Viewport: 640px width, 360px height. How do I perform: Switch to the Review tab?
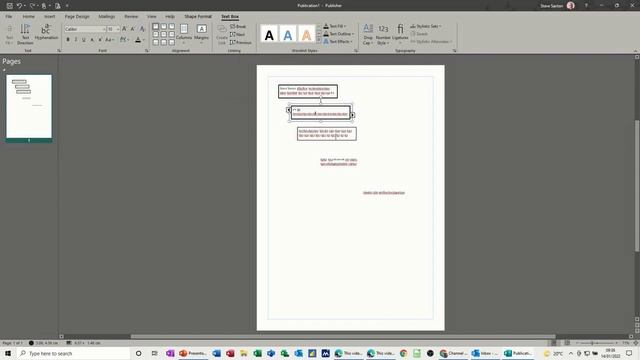coord(131,17)
